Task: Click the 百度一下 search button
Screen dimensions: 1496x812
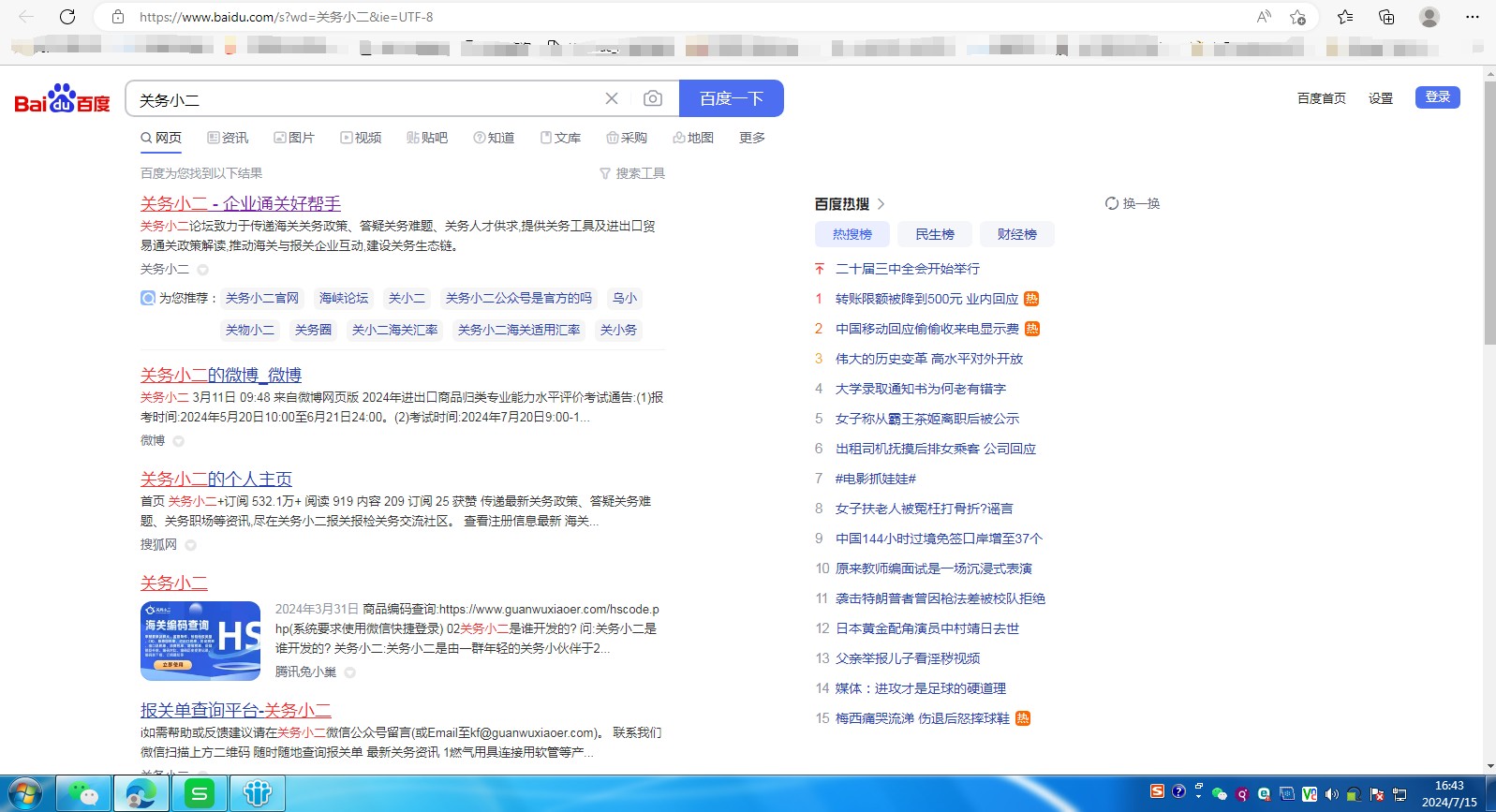Action: [732, 98]
